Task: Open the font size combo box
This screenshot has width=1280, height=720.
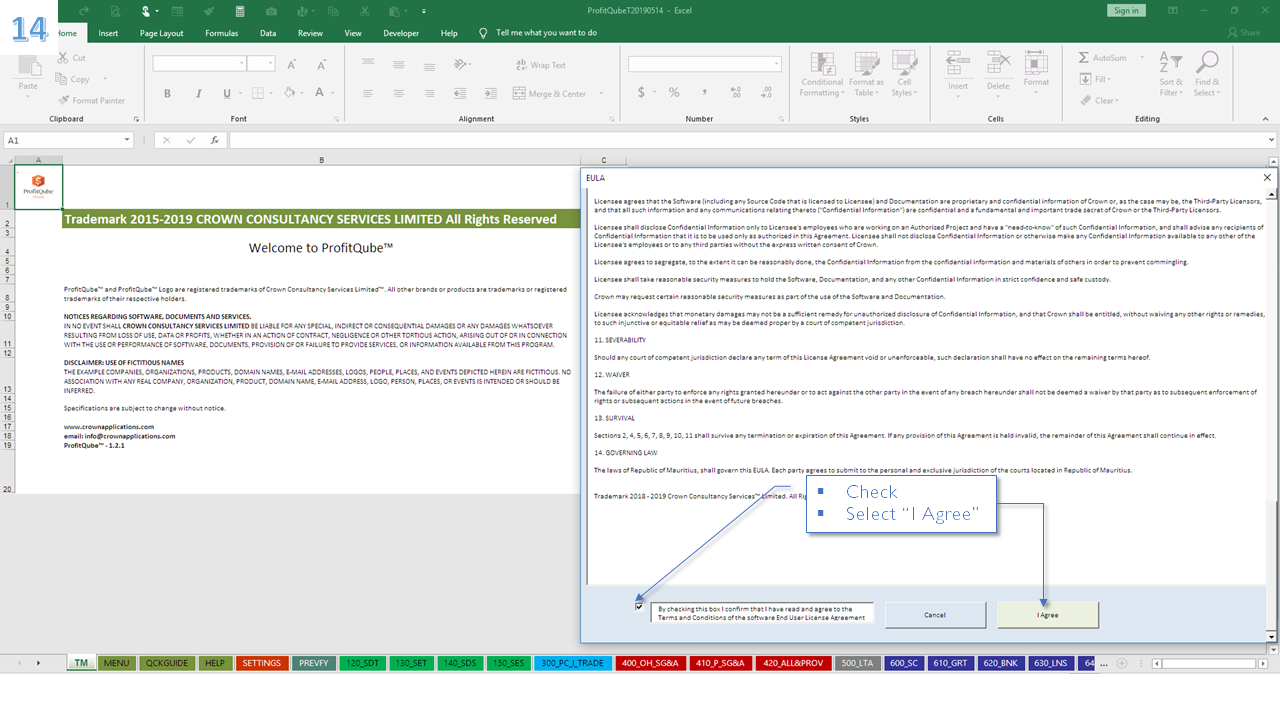Action: (x=261, y=64)
